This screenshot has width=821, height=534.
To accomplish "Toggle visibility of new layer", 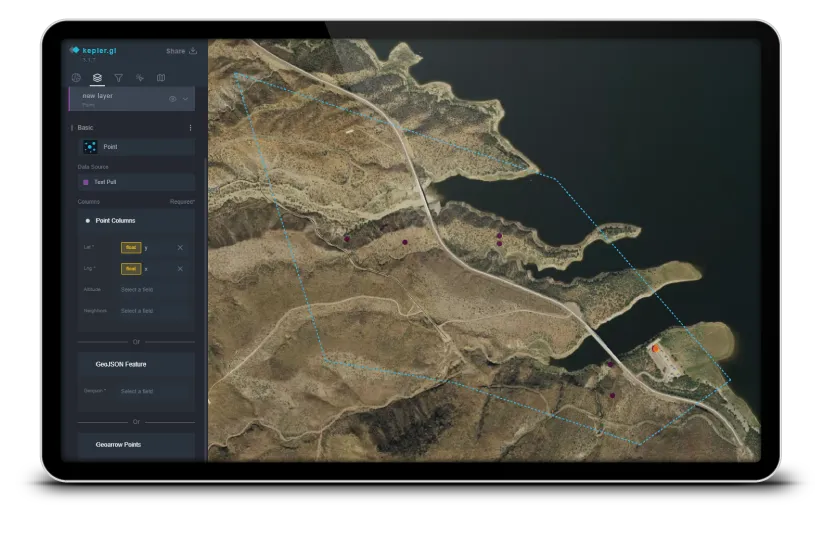I will pyautogui.click(x=173, y=99).
